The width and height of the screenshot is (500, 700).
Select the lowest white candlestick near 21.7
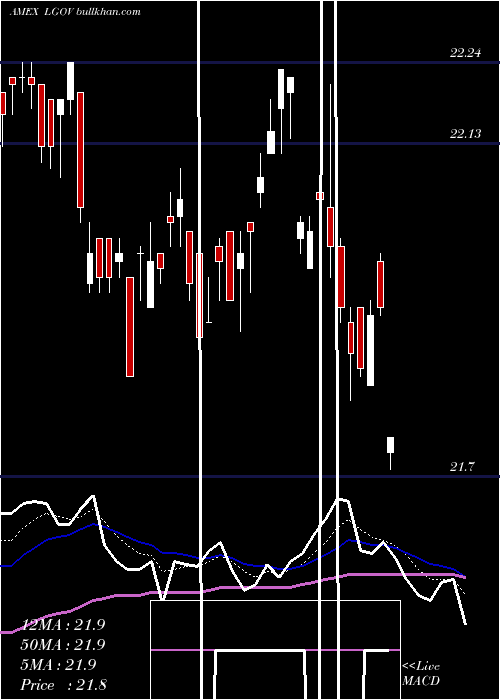tap(391, 453)
